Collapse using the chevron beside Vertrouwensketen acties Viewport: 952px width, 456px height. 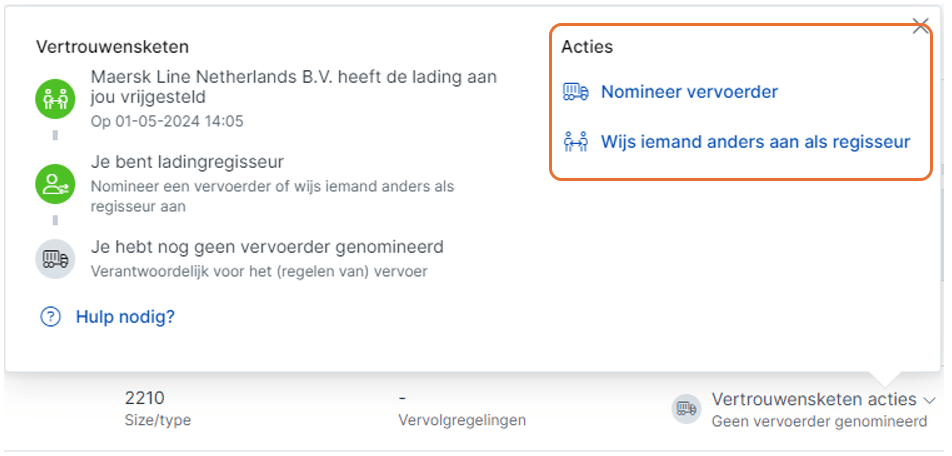tap(930, 400)
